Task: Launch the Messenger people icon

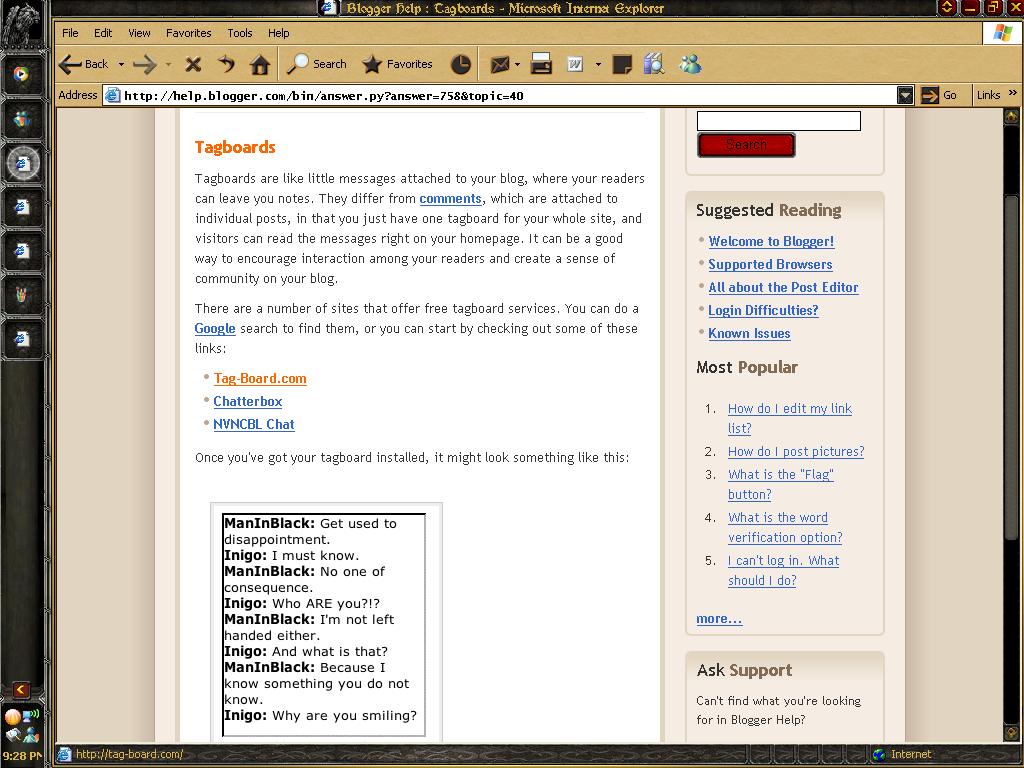Action: point(690,63)
